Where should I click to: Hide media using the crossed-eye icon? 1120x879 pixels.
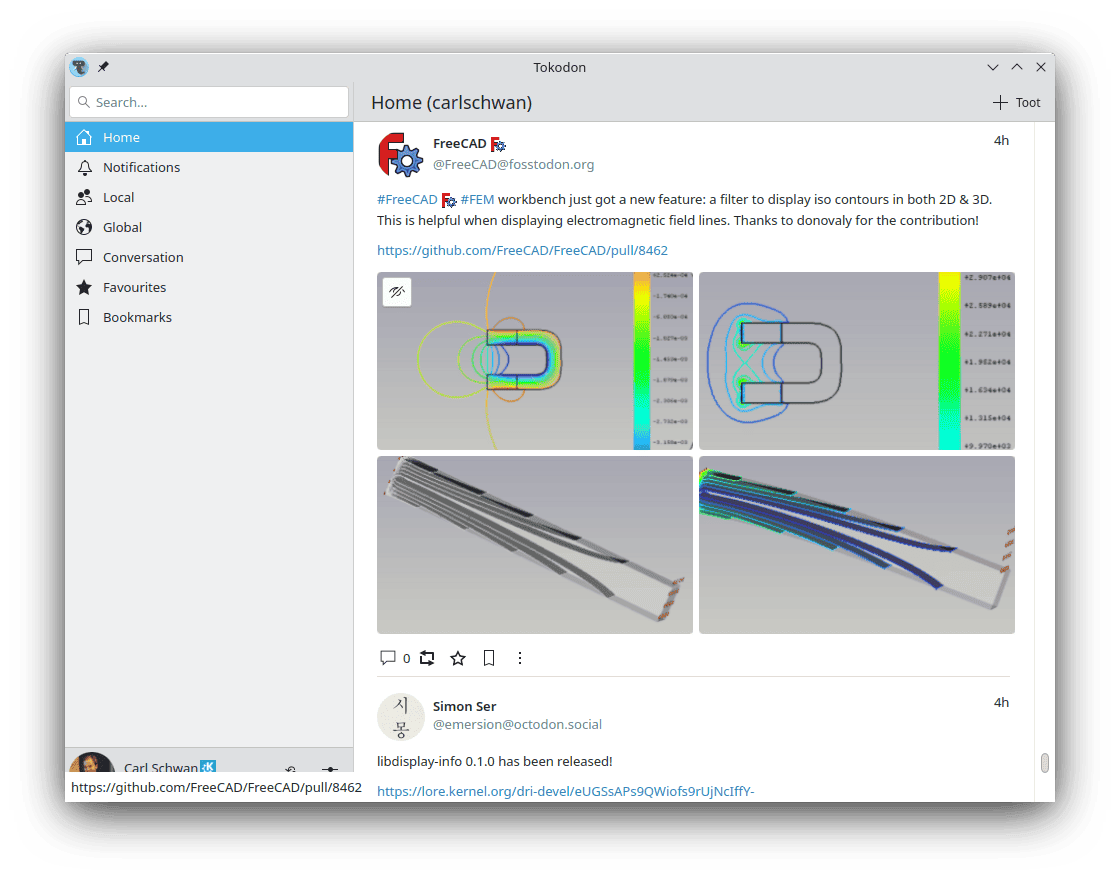click(x=397, y=292)
